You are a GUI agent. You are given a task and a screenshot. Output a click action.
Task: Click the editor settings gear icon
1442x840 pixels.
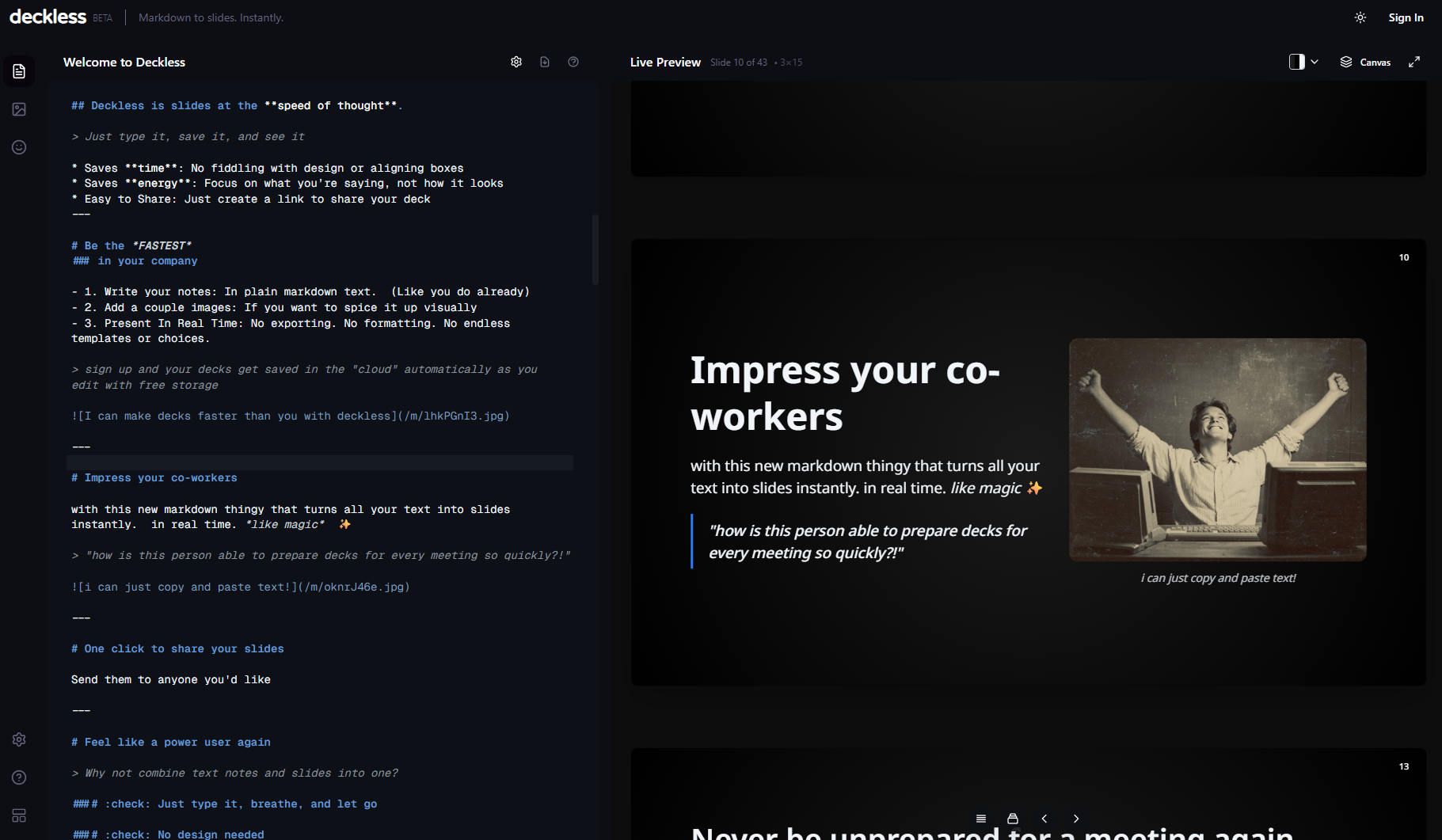pyautogui.click(x=516, y=62)
